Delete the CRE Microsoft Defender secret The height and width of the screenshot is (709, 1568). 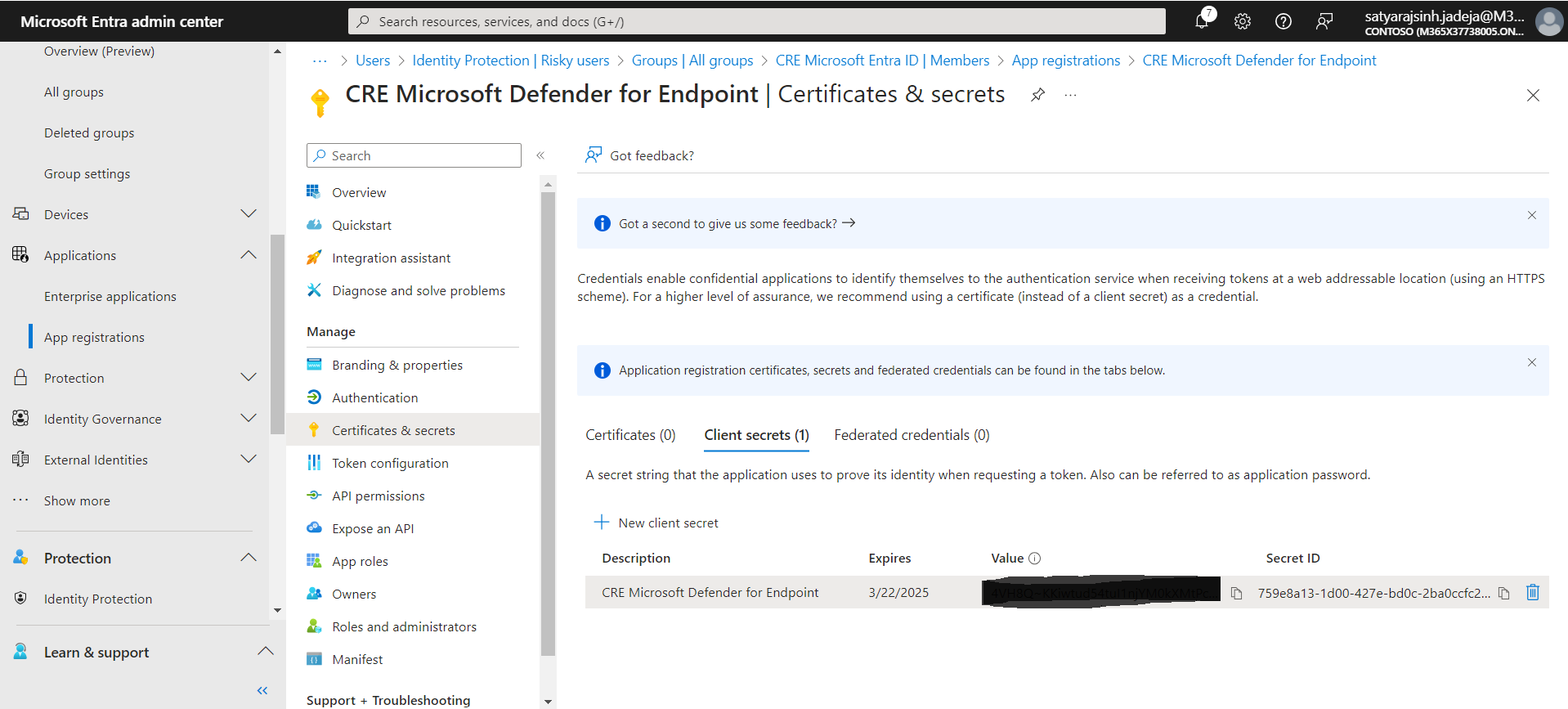pos(1533,593)
